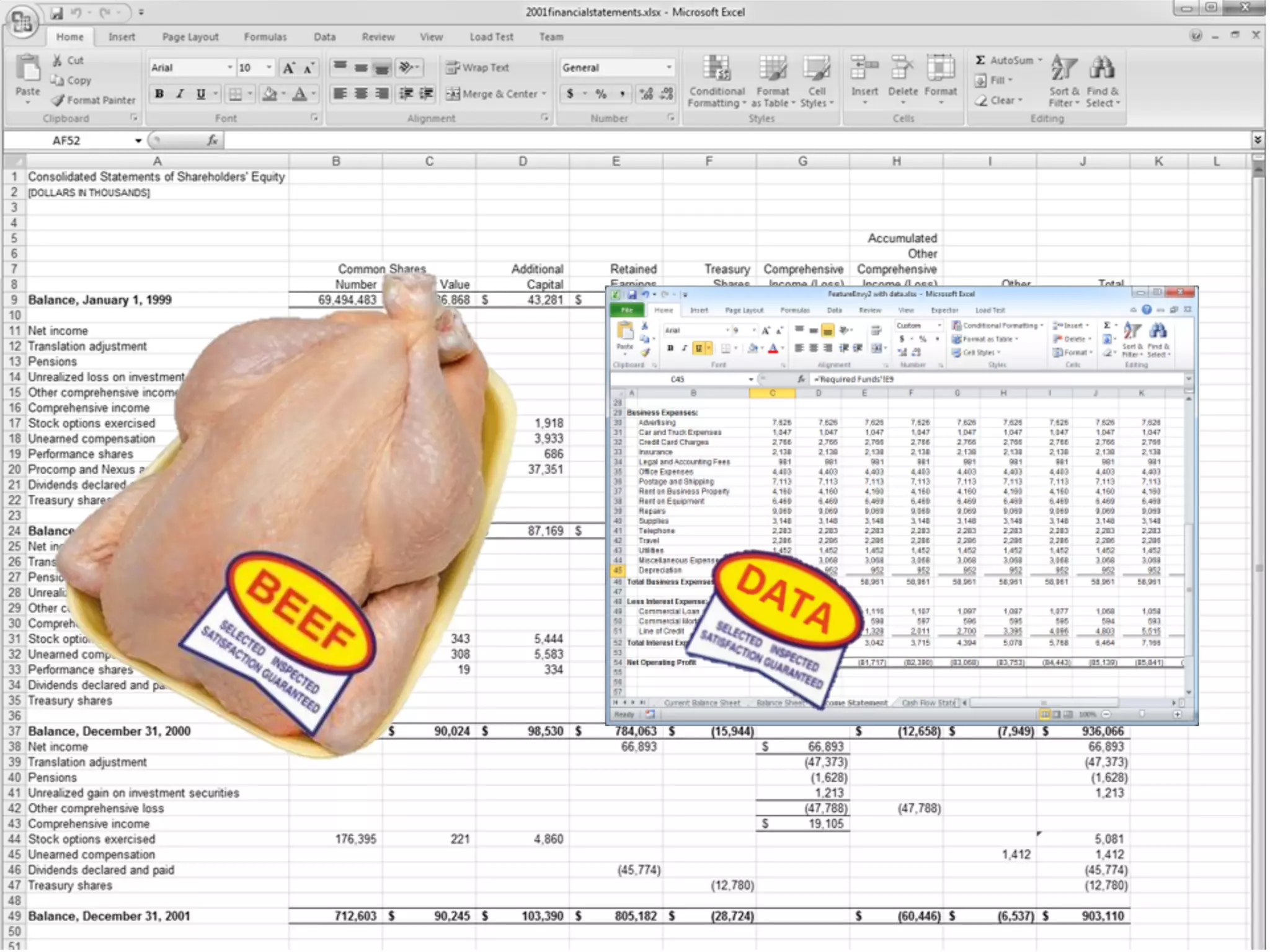Switch to the Formulas ribbon tab
The width and height of the screenshot is (1270, 952).
(x=265, y=37)
